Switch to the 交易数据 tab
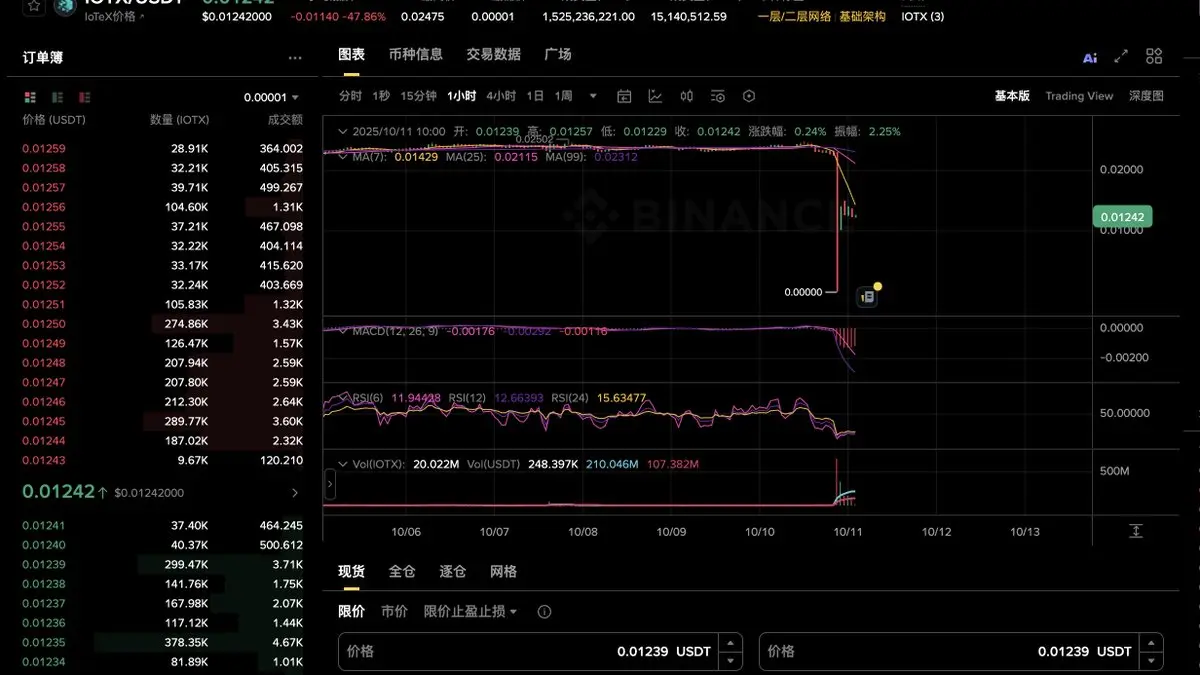Image resolution: width=1200 pixels, height=675 pixels. click(493, 54)
